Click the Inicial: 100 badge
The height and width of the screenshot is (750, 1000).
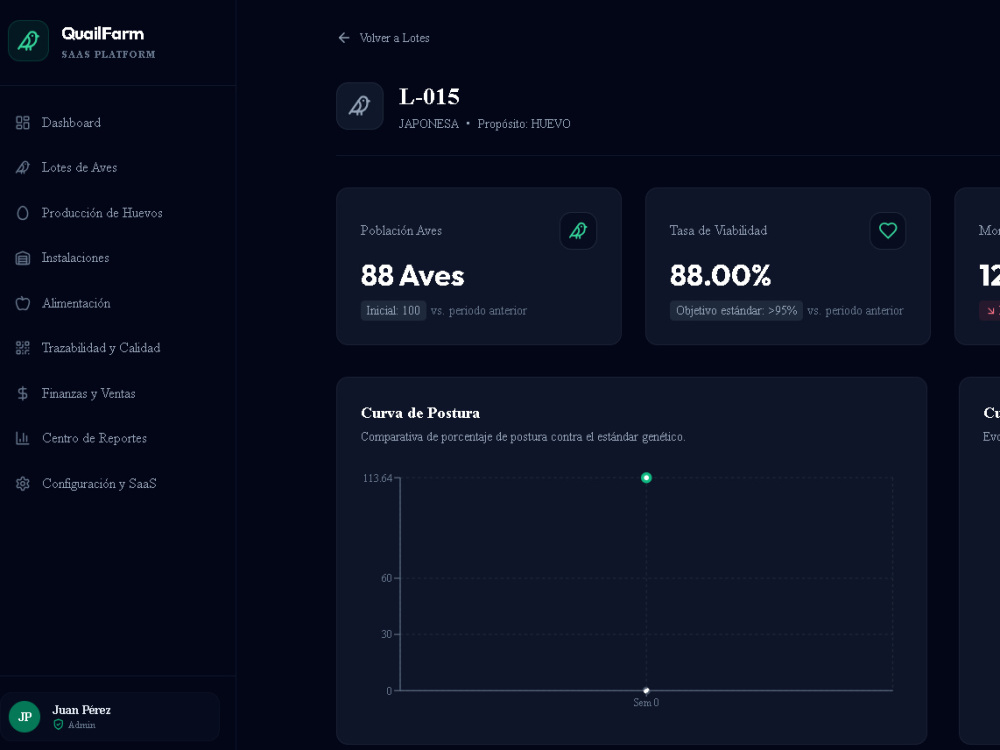point(393,311)
